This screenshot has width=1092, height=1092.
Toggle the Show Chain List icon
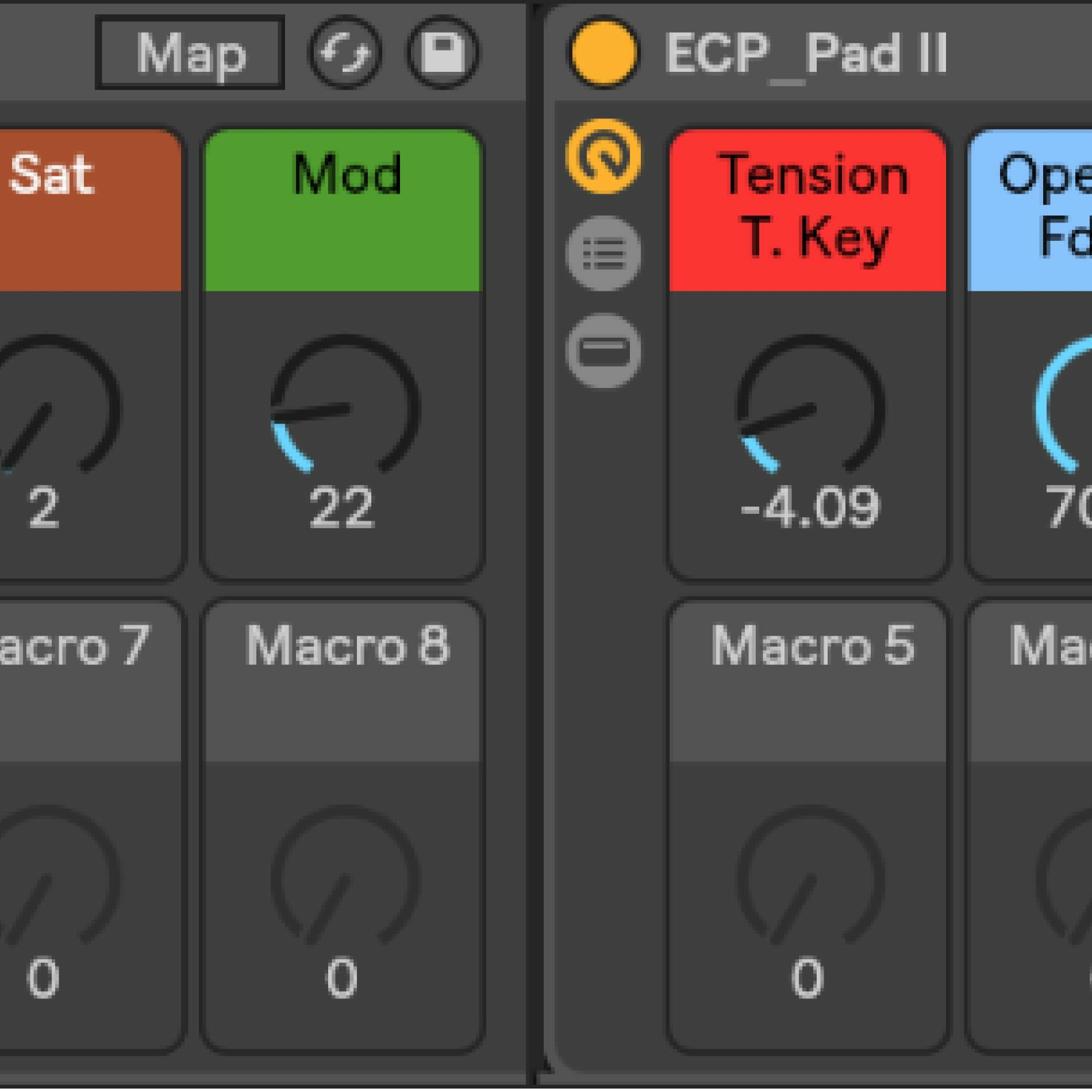(x=604, y=254)
